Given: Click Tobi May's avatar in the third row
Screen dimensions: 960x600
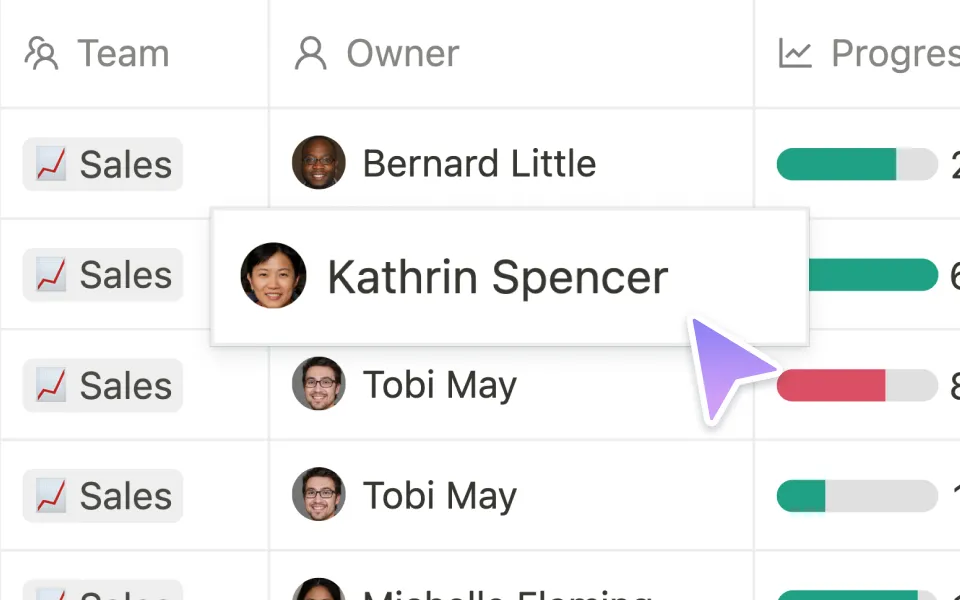Looking at the screenshot, I should click(x=318, y=385).
